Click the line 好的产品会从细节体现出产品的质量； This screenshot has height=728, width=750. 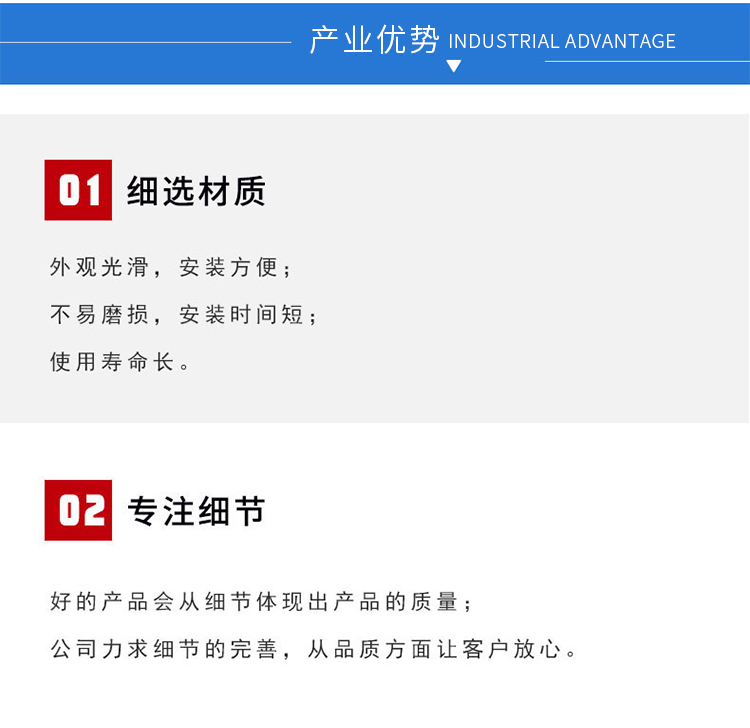pyautogui.click(x=262, y=602)
